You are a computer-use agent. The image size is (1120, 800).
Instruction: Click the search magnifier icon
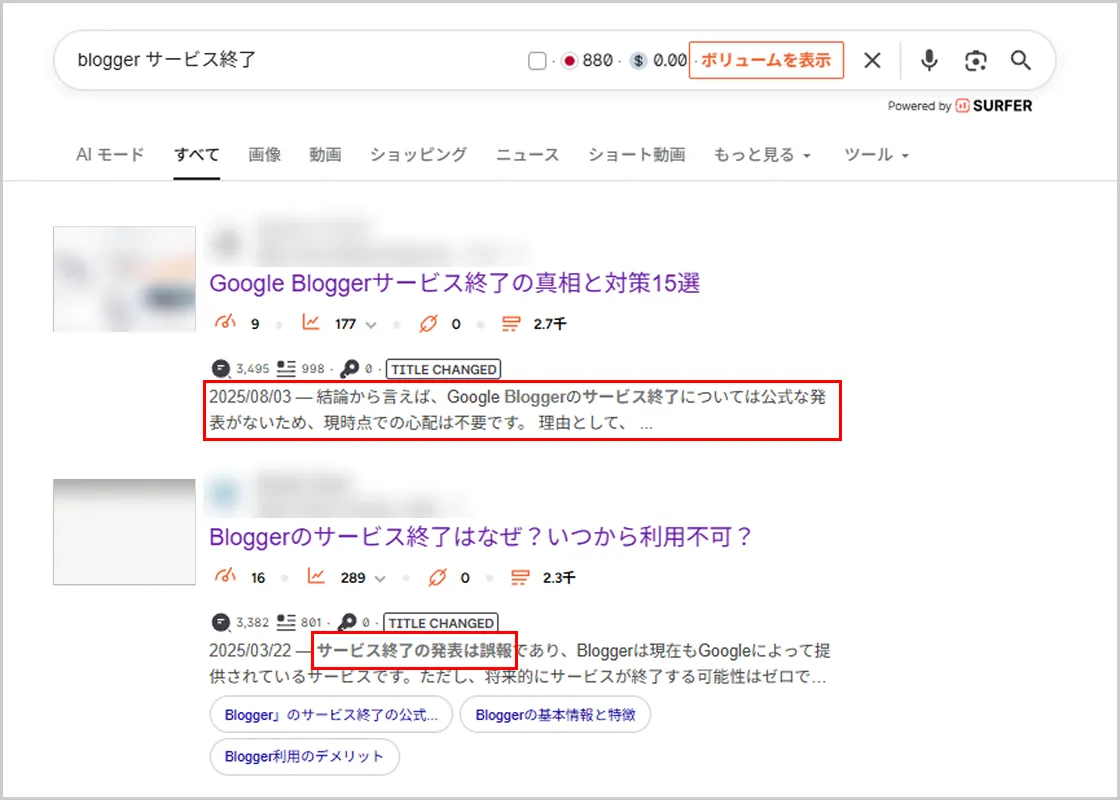1020,61
